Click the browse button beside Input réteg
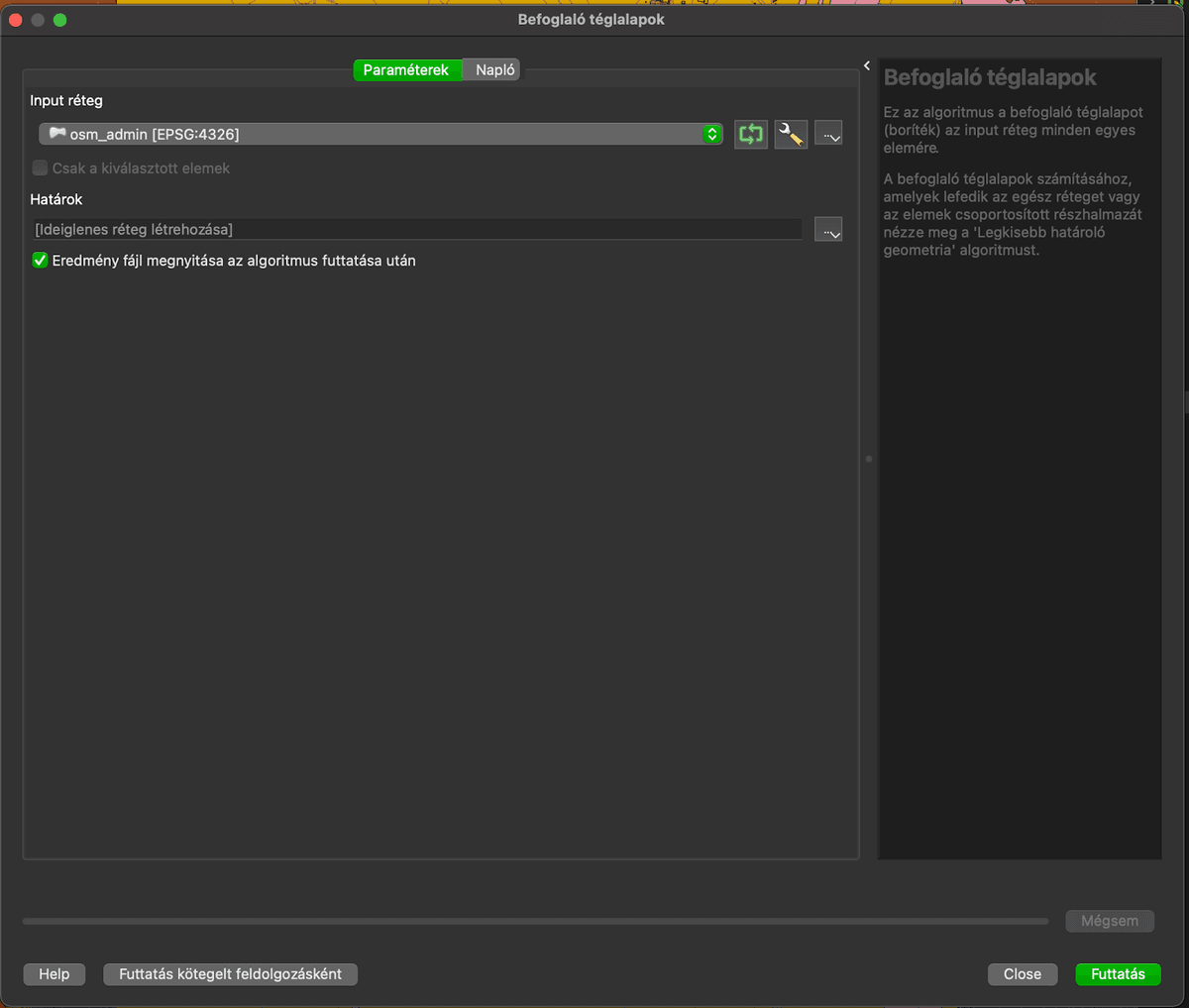 [828, 134]
